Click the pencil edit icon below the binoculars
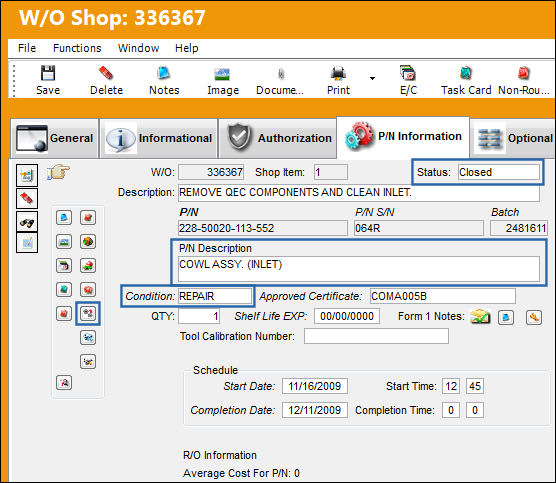This screenshot has height=483, width=556. [27, 243]
